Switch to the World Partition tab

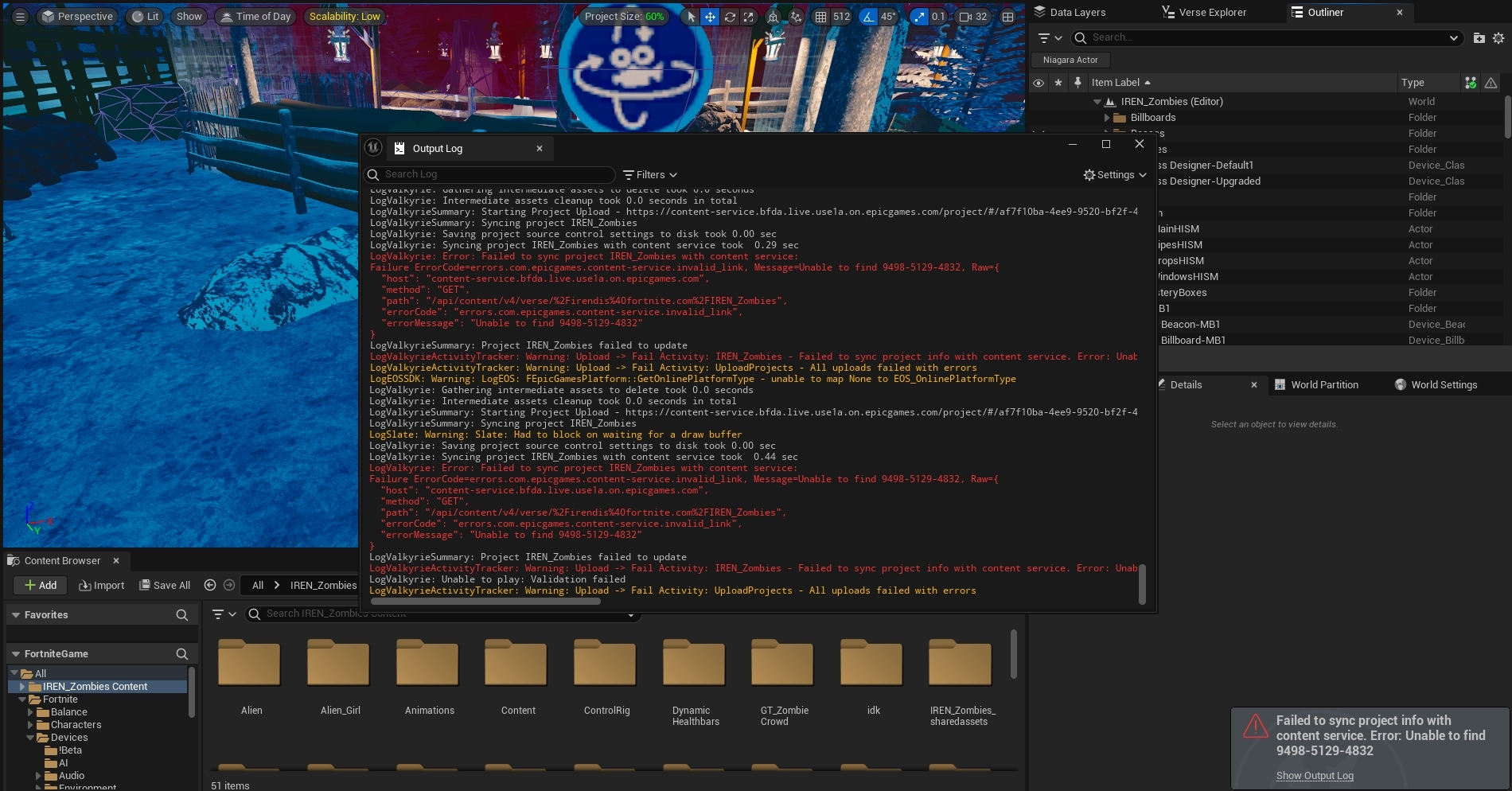click(1317, 385)
